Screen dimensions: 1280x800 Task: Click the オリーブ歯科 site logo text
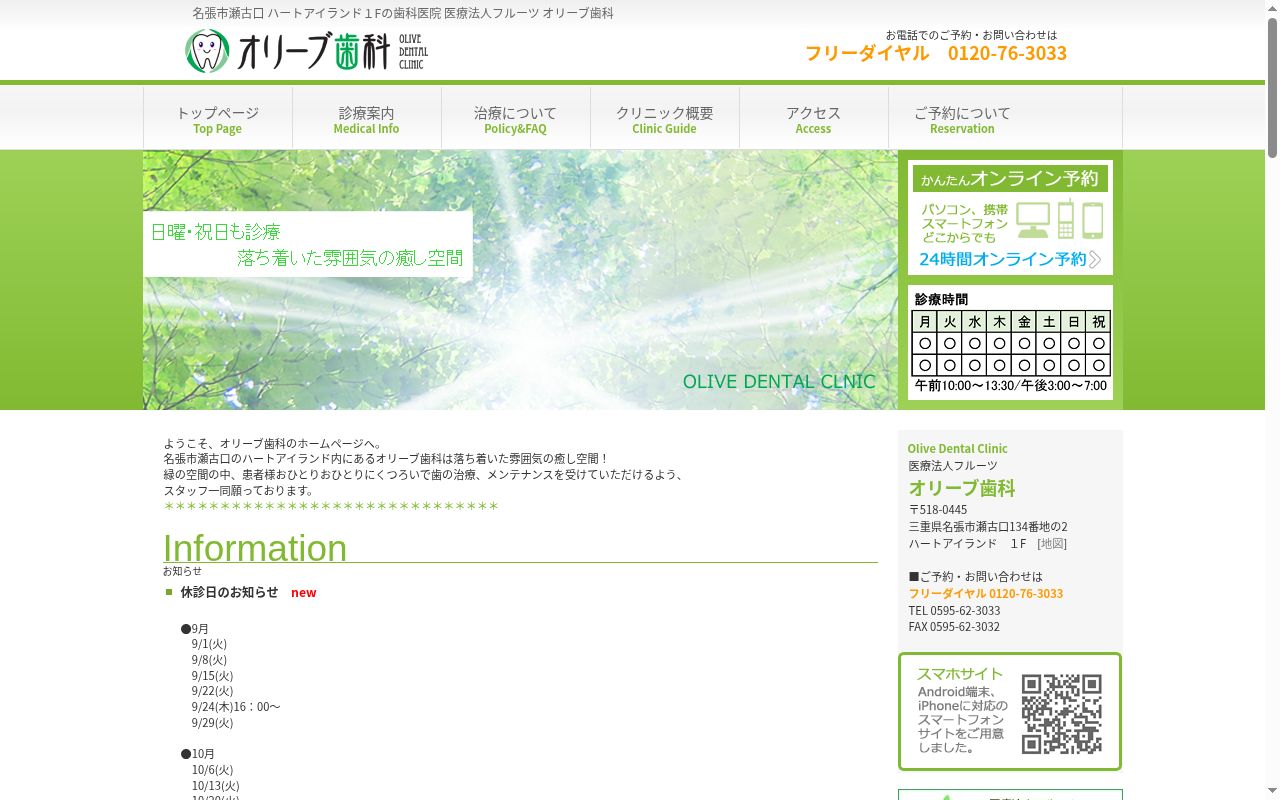313,51
